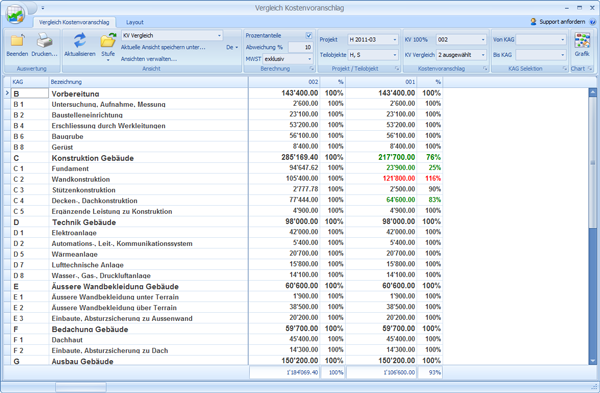Click the 93% footer cell
The image size is (600, 393).
pos(430,372)
